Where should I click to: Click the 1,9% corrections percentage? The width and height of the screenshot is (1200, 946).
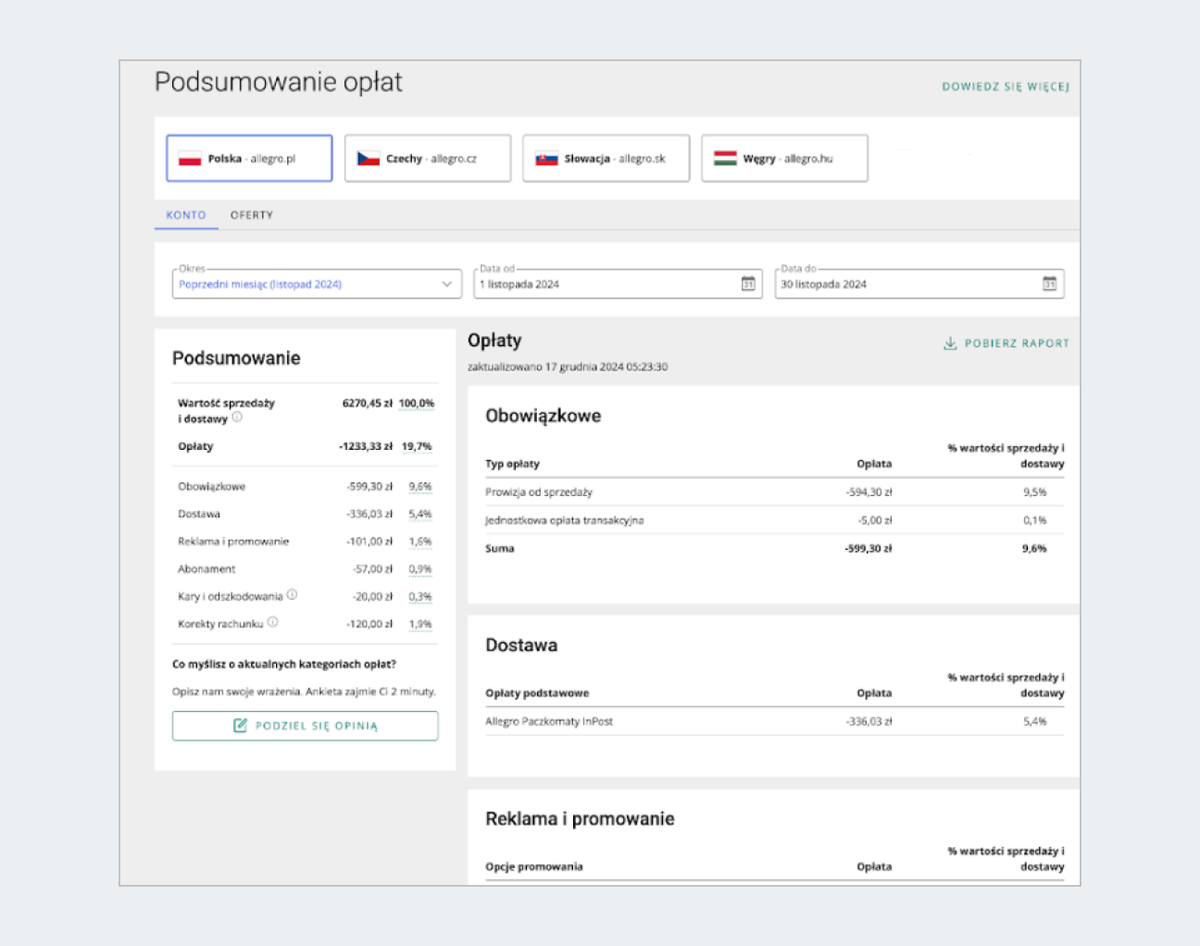coord(420,625)
